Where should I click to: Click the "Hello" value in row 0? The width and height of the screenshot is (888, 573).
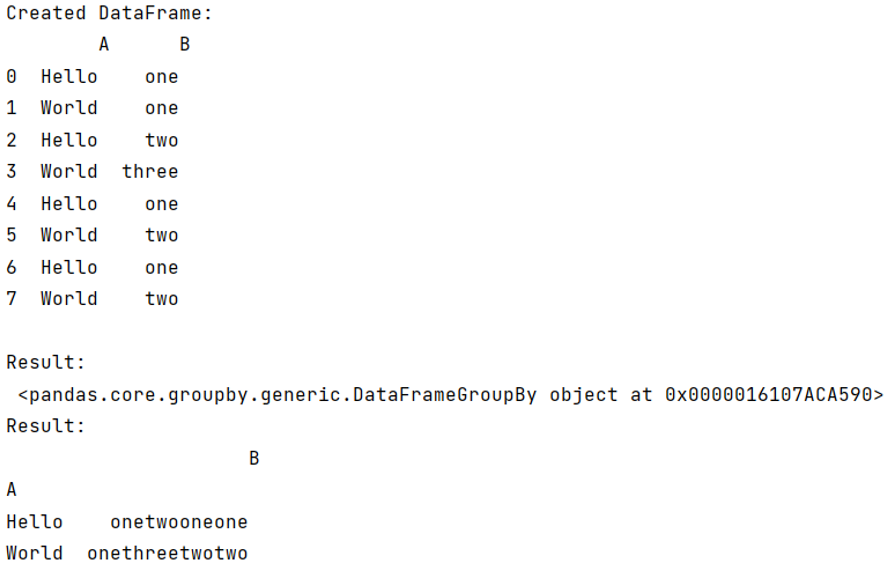pyautogui.click(x=69, y=77)
